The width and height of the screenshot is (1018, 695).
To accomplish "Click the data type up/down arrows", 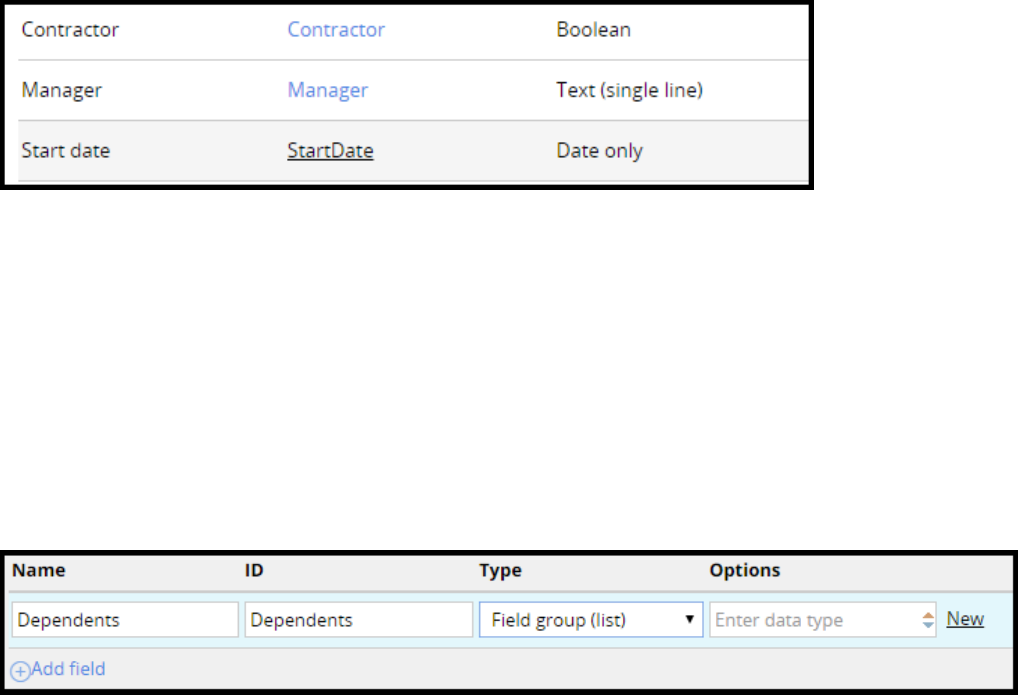I will click(929, 620).
